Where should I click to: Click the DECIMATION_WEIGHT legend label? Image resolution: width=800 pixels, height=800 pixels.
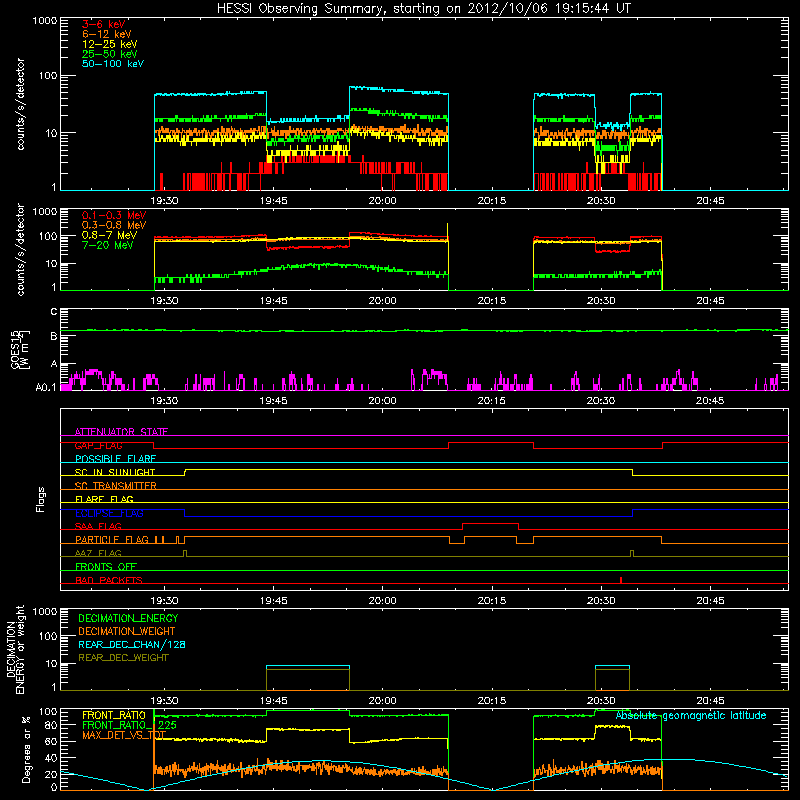127,631
